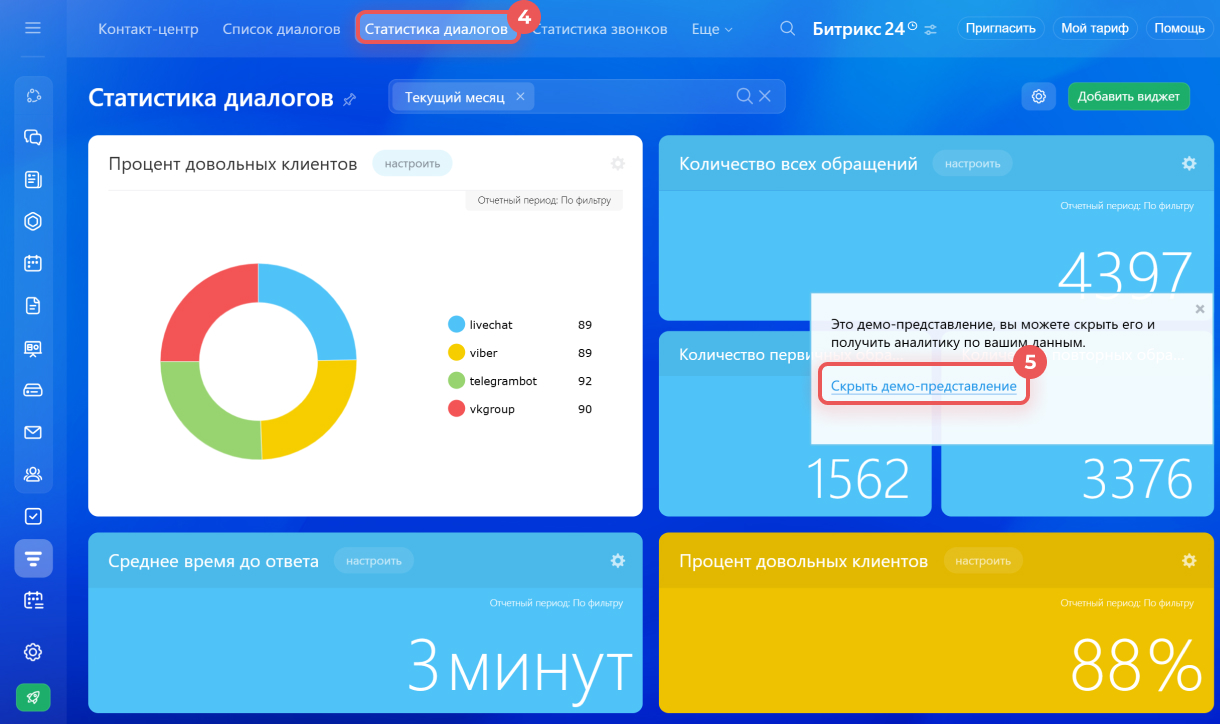Open the drive storage sidebar icon
This screenshot has height=724, width=1220.
(33, 390)
